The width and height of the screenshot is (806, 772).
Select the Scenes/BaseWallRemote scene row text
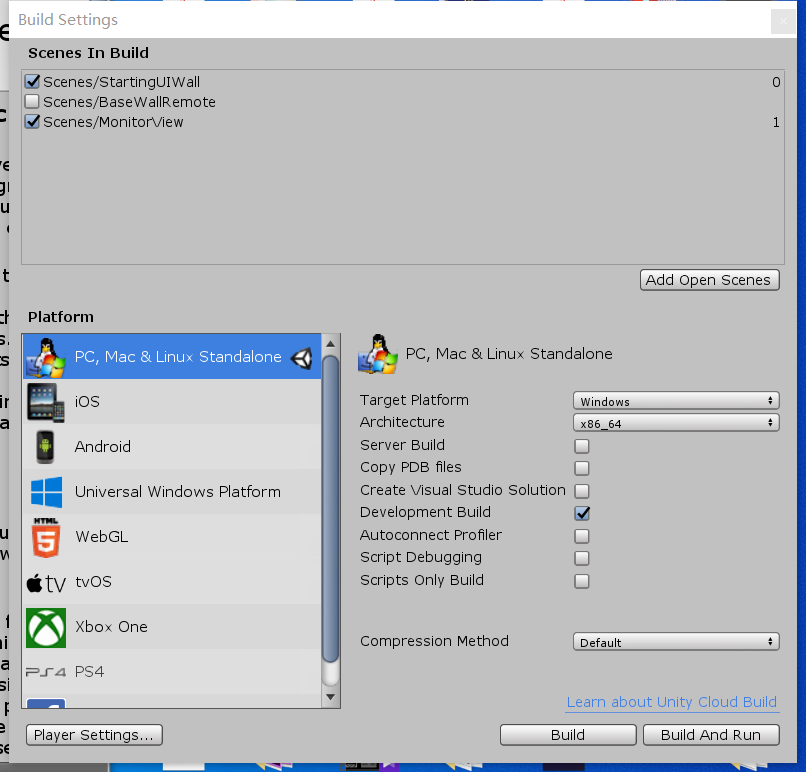(129, 102)
